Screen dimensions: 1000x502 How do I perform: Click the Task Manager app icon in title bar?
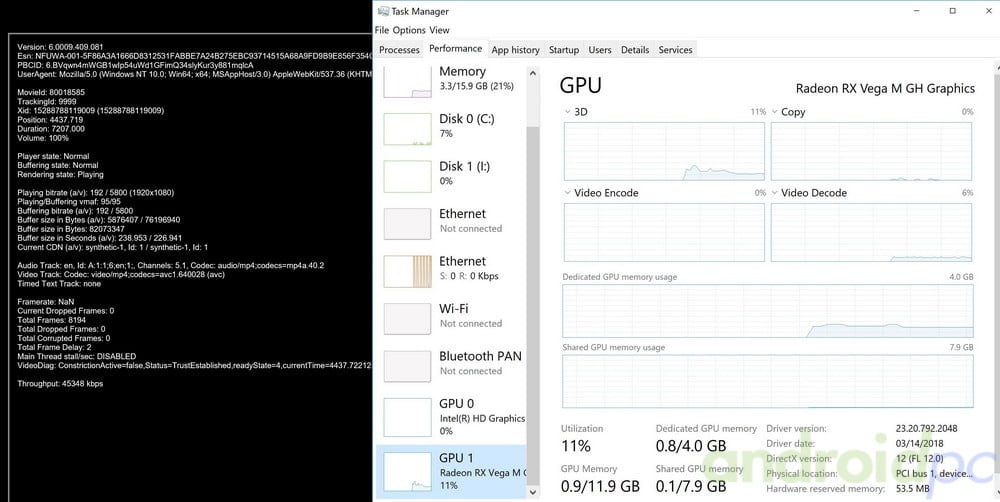coord(382,12)
